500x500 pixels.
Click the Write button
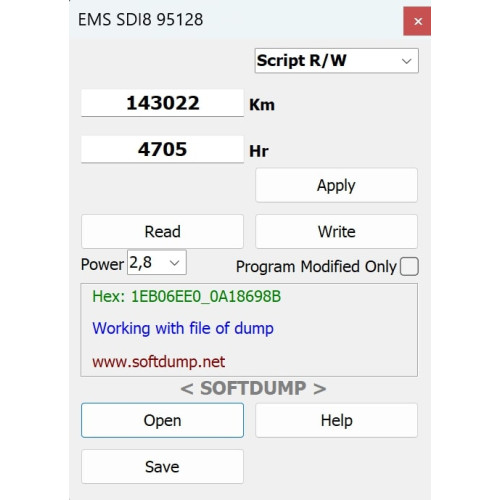tap(336, 232)
